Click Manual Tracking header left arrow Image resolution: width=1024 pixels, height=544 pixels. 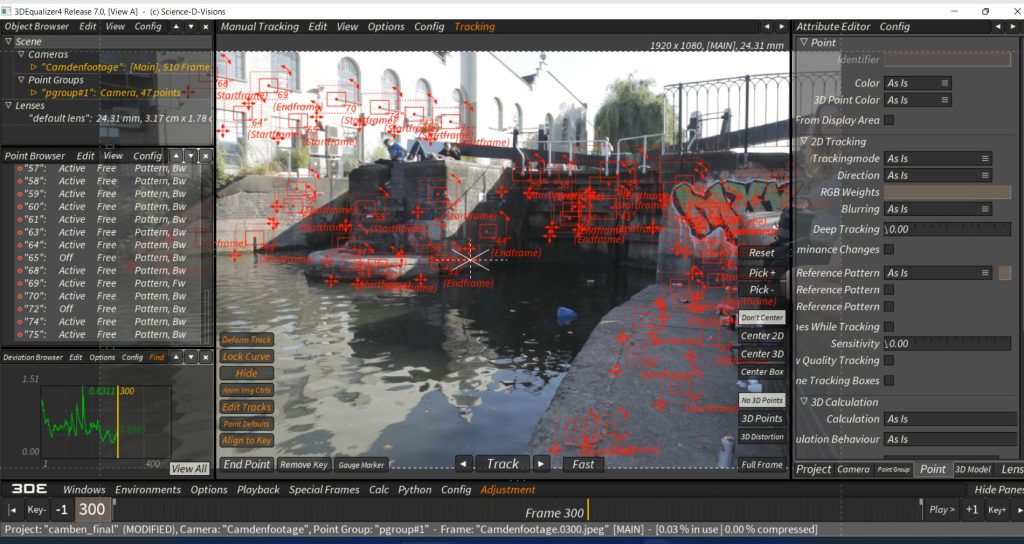pyautogui.click(x=767, y=27)
